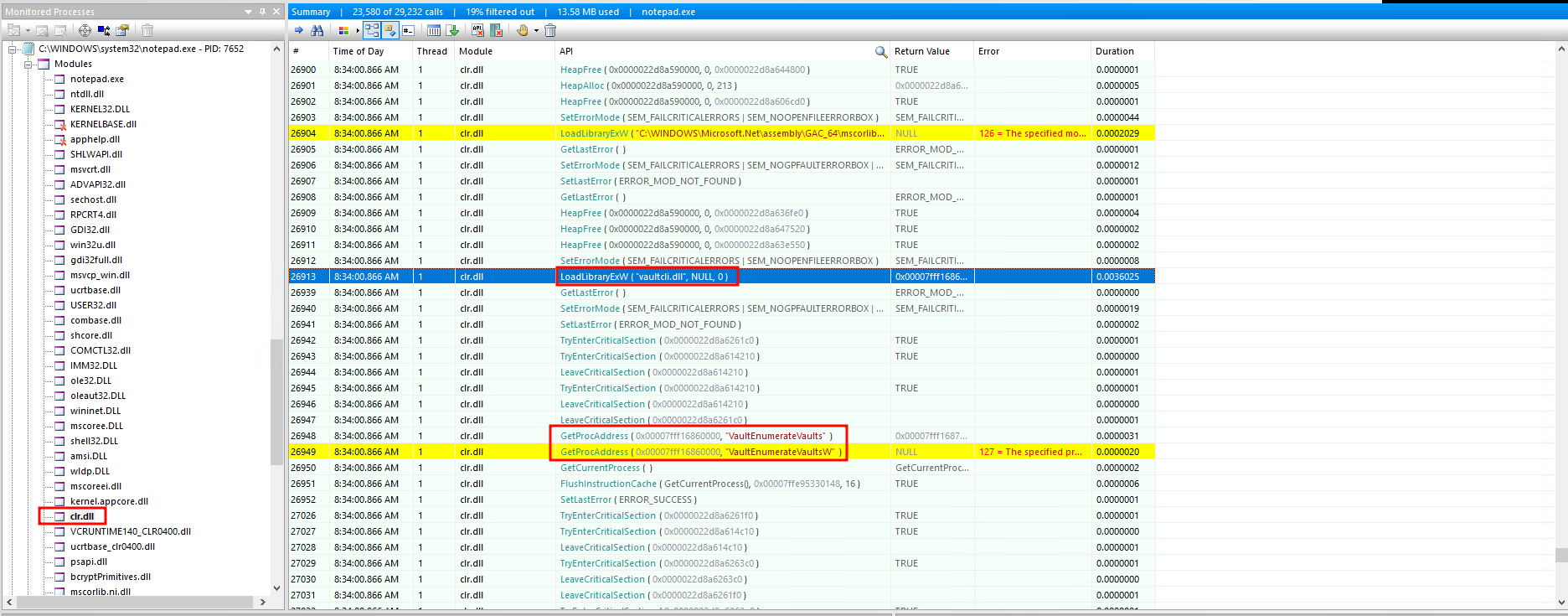Select notepad.exe module in the tree
1568x616 pixels.
coord(96,79)
